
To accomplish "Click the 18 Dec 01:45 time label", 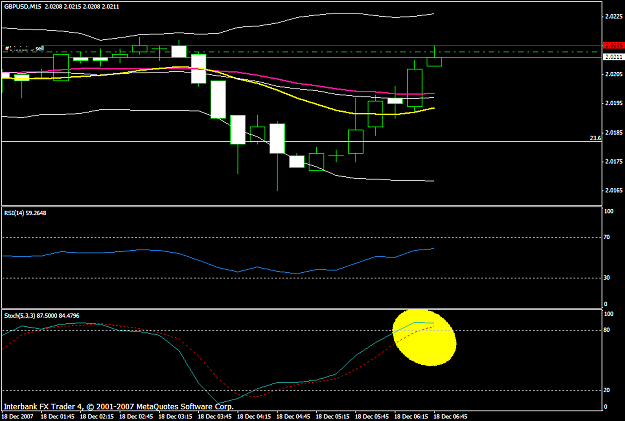I will (57, 417).
